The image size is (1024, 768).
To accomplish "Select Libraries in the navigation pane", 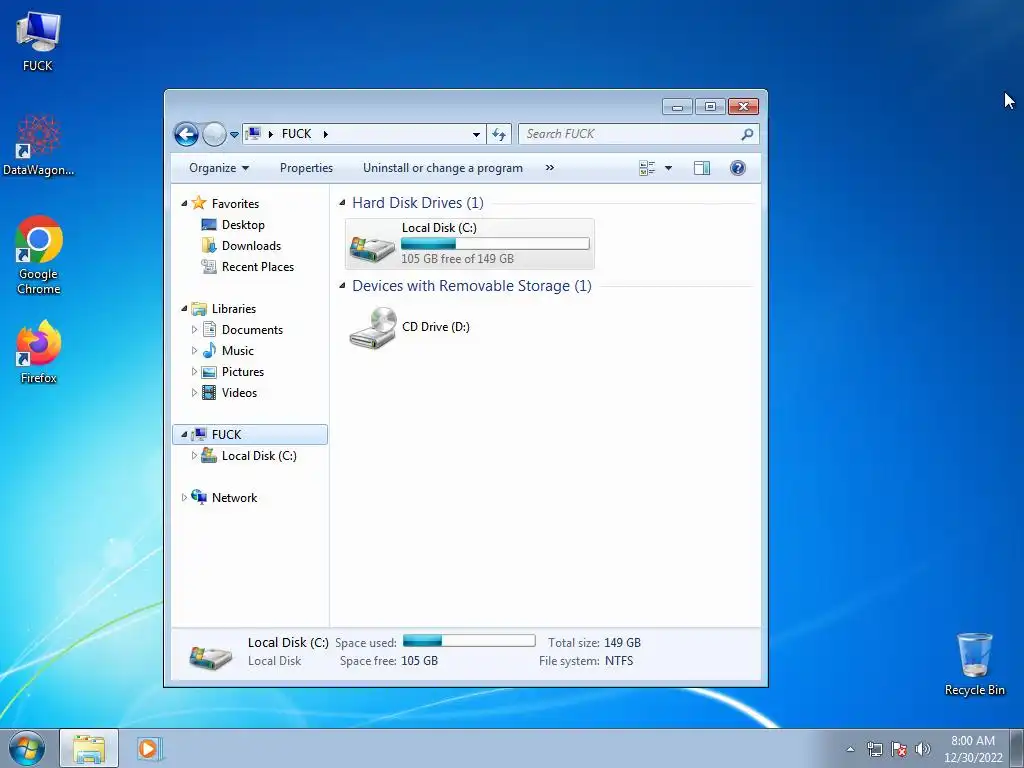I will pyautogui.click(x=234, y=308).
